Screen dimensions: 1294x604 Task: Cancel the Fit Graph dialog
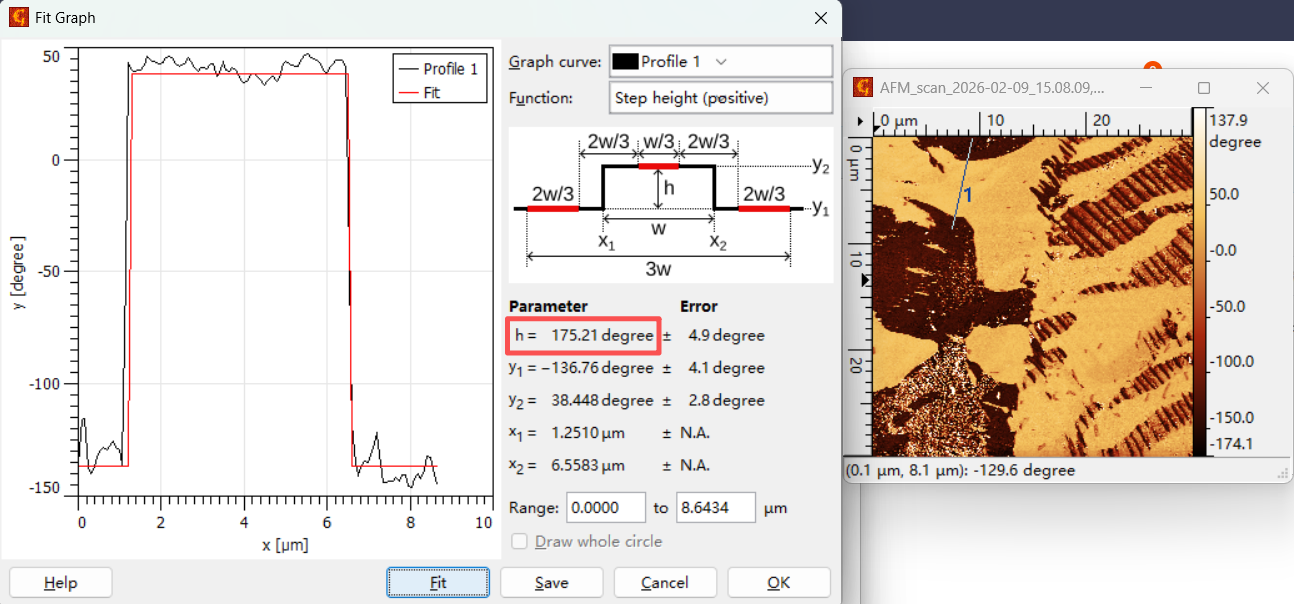665,583
